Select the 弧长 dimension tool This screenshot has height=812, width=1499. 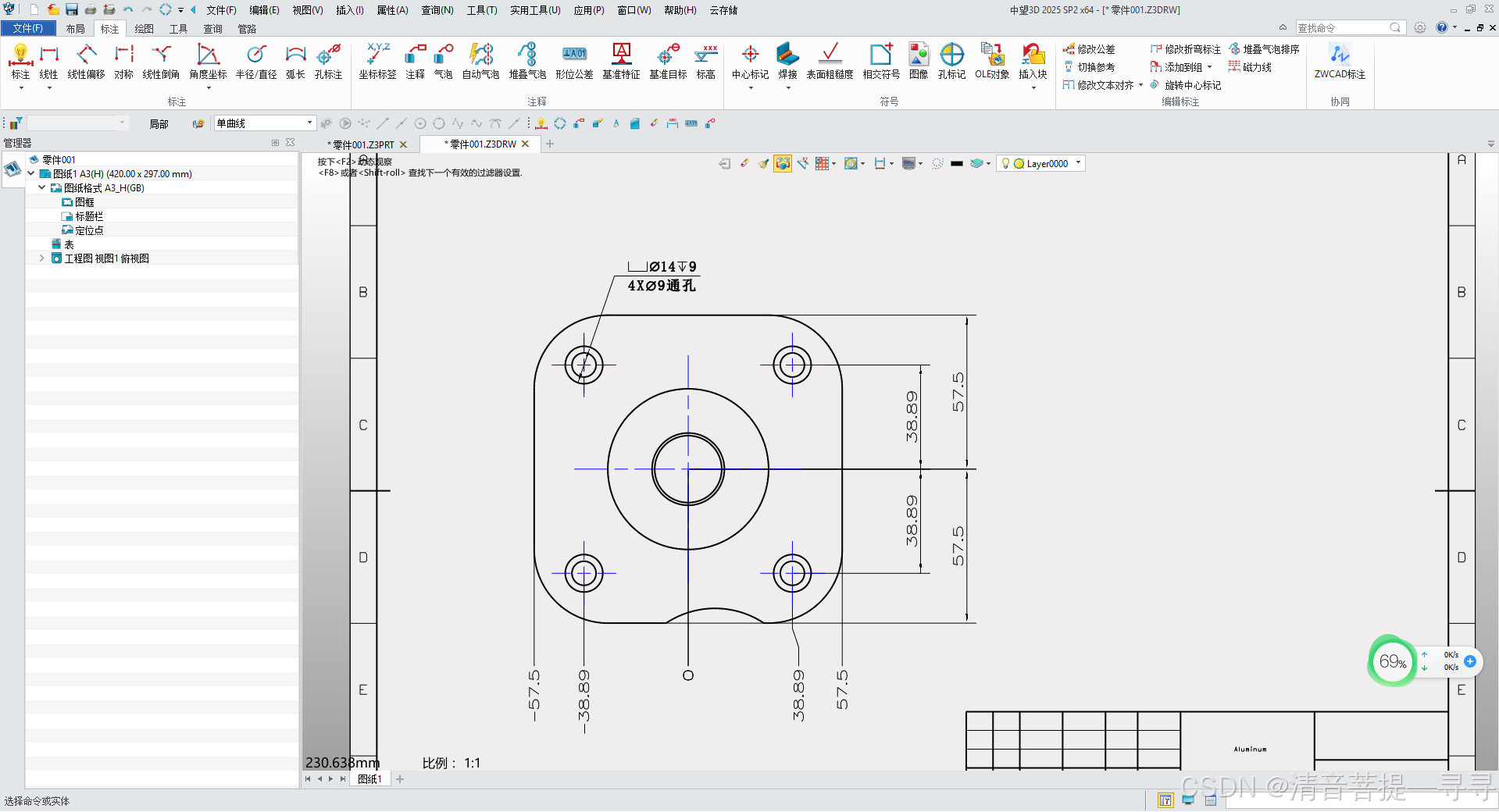295,62
